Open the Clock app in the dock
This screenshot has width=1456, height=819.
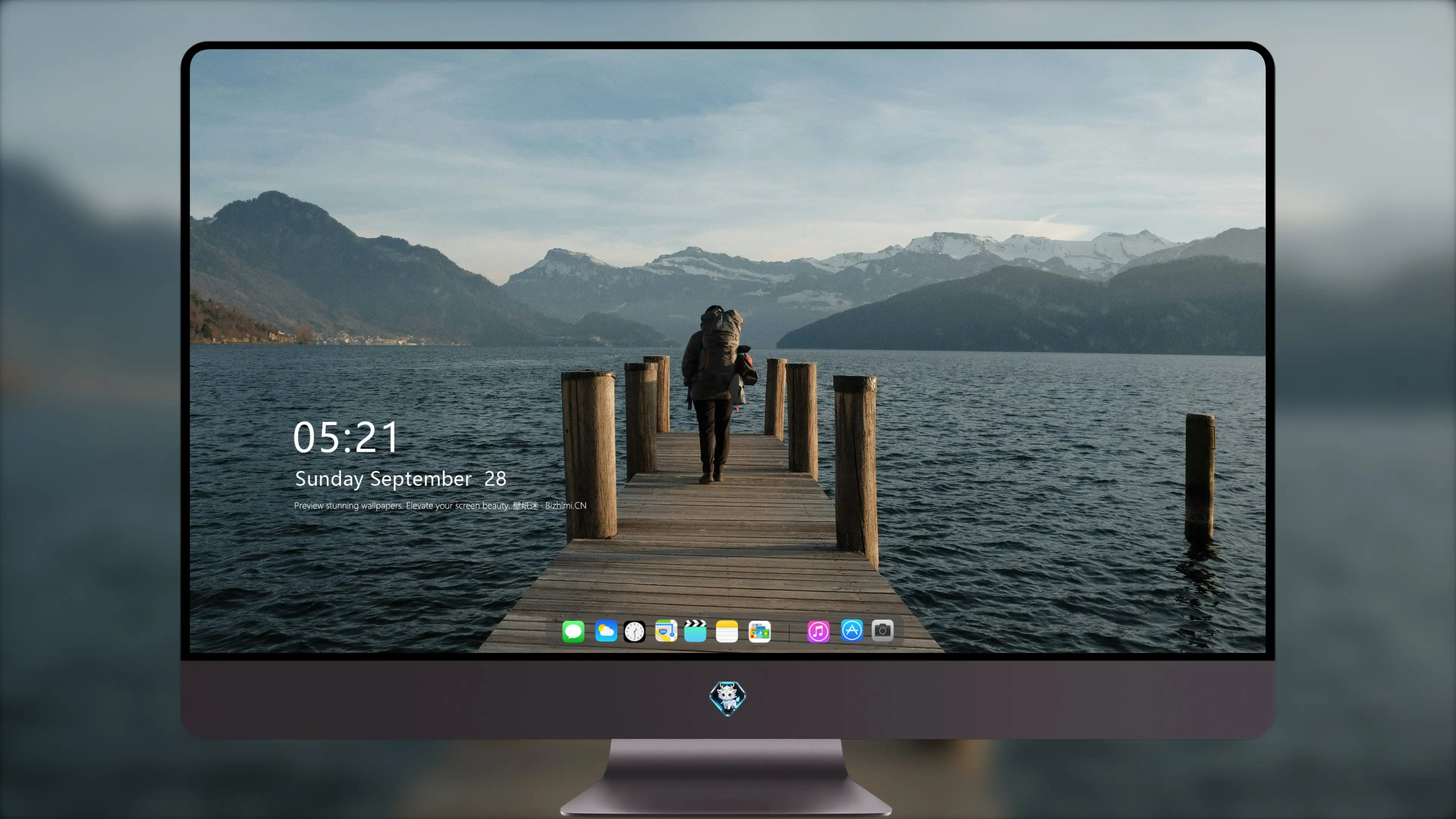(634, 631)
